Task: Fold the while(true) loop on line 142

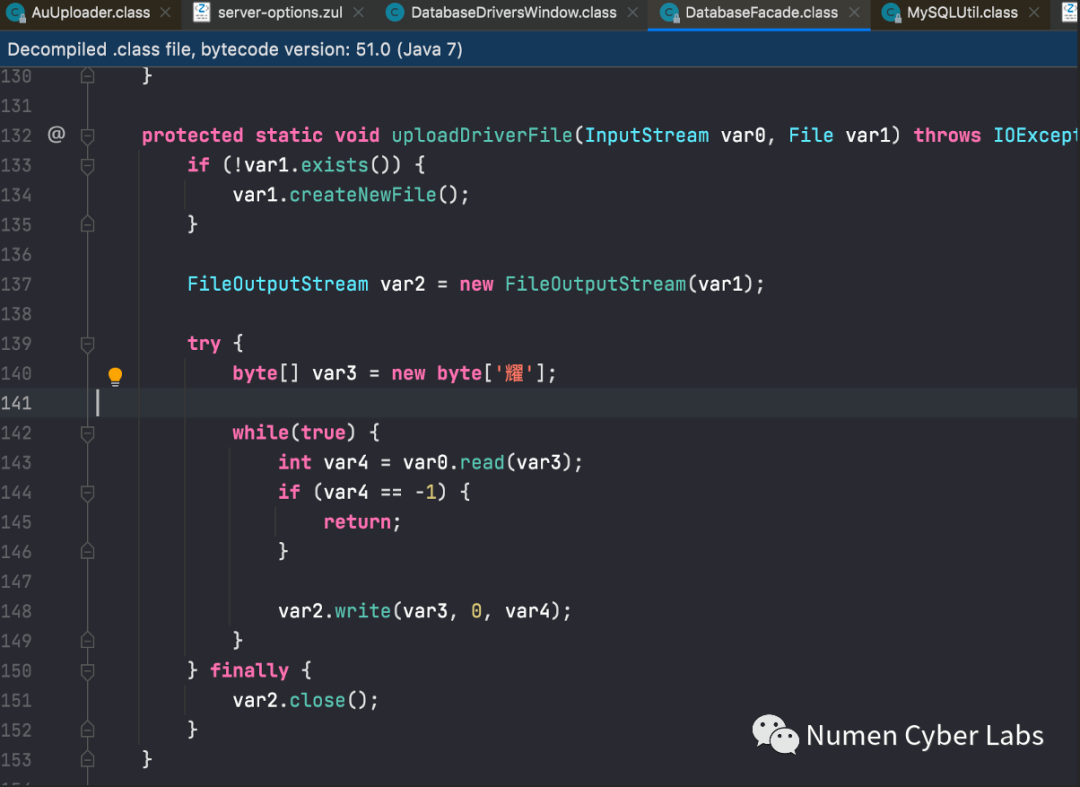Action: click(x=87, y=433)
